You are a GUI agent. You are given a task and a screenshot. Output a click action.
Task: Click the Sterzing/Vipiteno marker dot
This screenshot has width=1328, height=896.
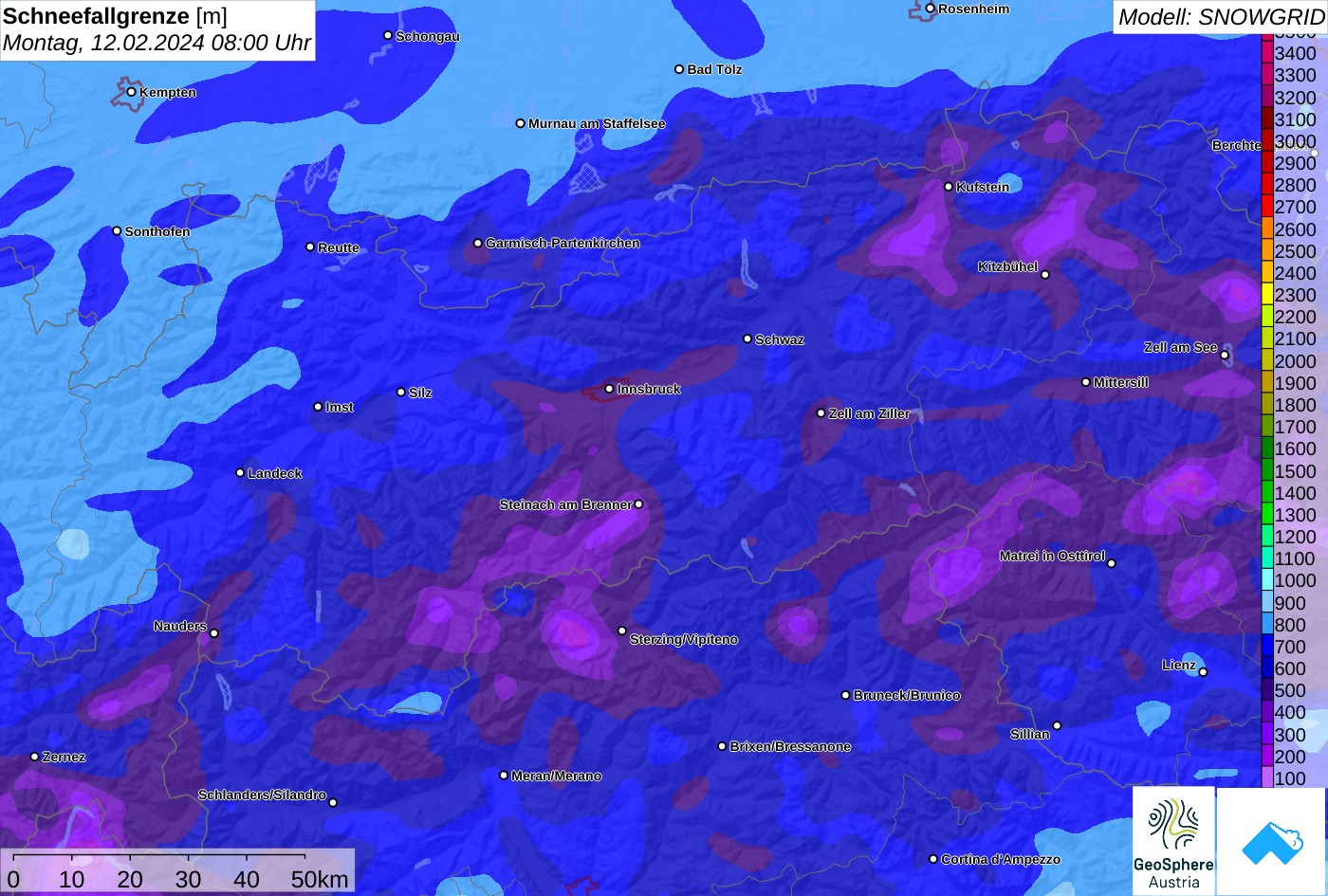[x=622, y=631]
